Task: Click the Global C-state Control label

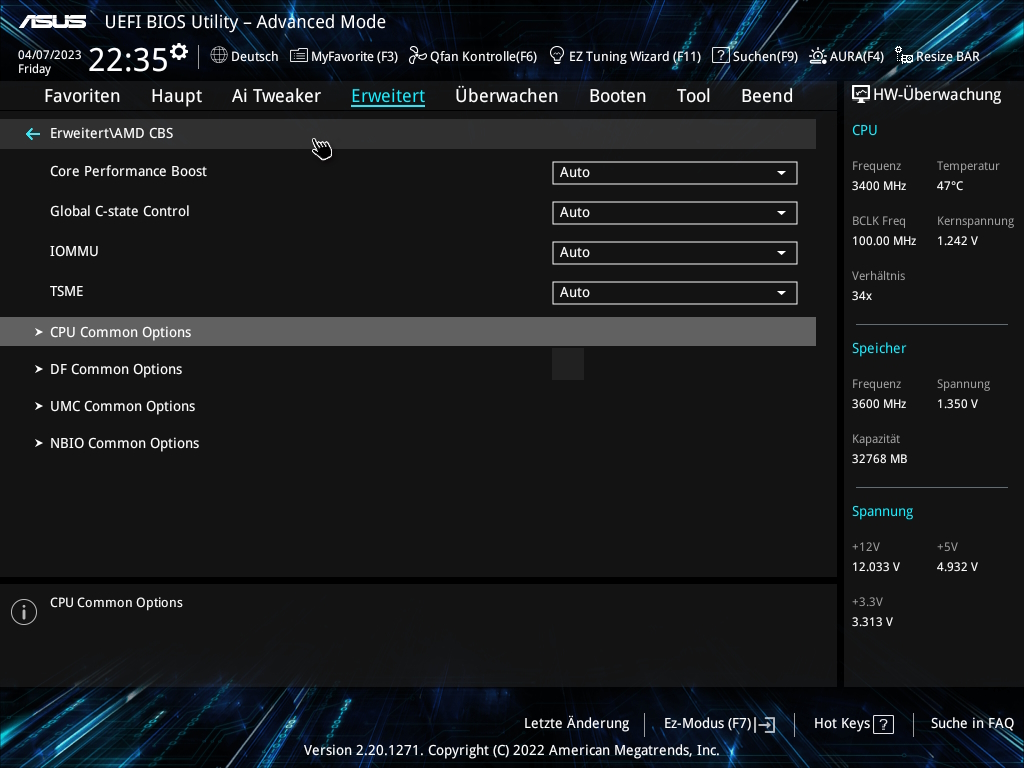Action: (x=120, y=211)
